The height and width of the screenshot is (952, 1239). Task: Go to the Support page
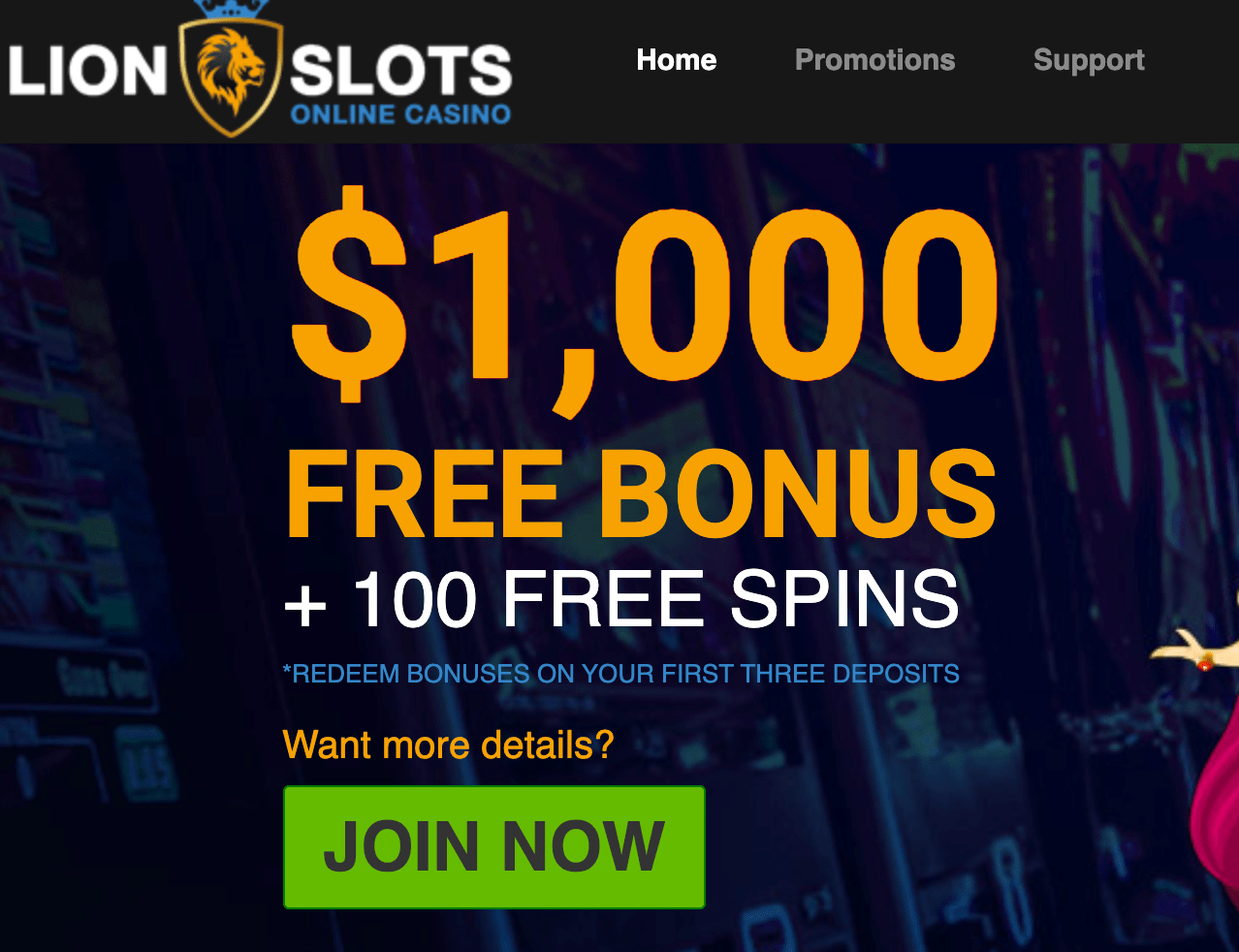(x=1089, y=60)
